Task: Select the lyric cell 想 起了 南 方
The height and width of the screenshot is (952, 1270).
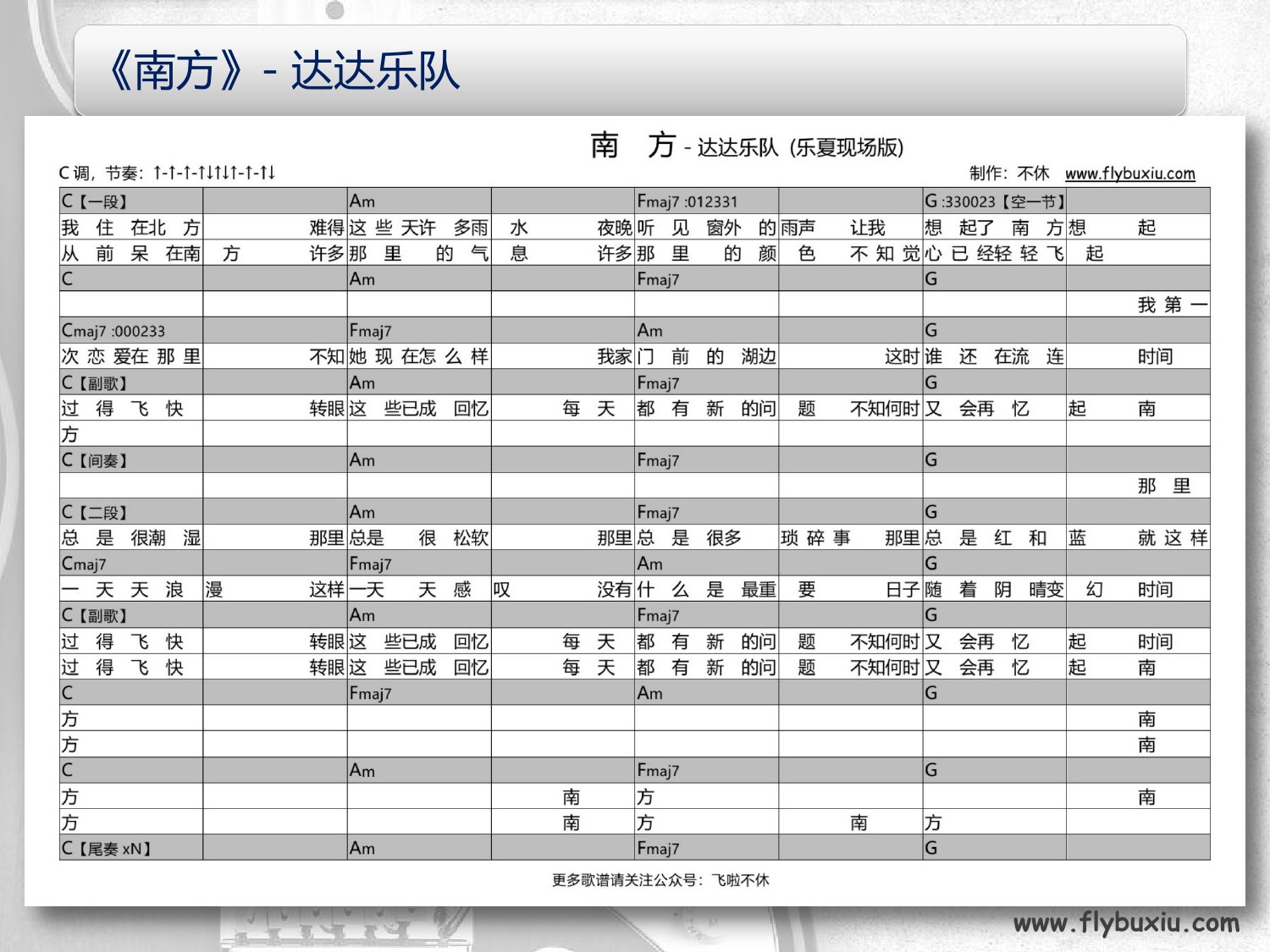Action: click(994, 228)
